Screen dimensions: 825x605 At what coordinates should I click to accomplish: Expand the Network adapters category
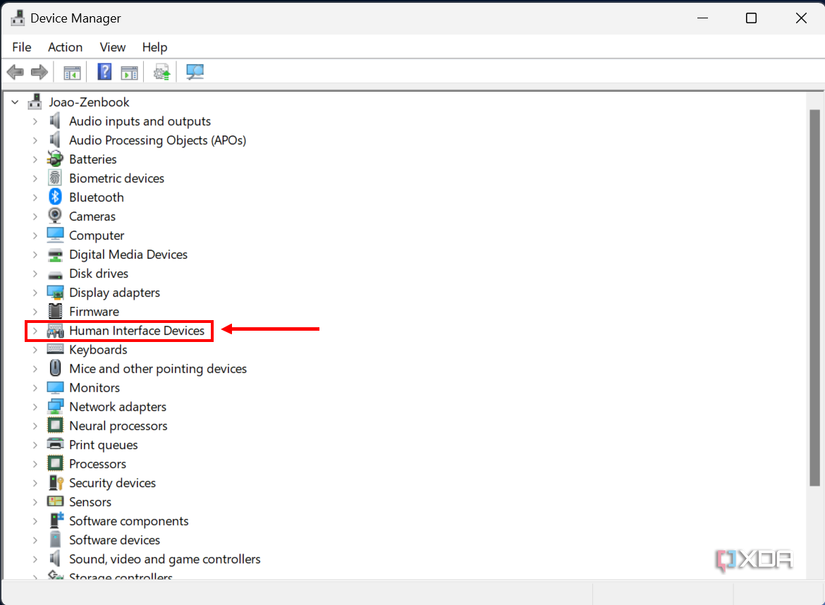click(x=35, y=406)
